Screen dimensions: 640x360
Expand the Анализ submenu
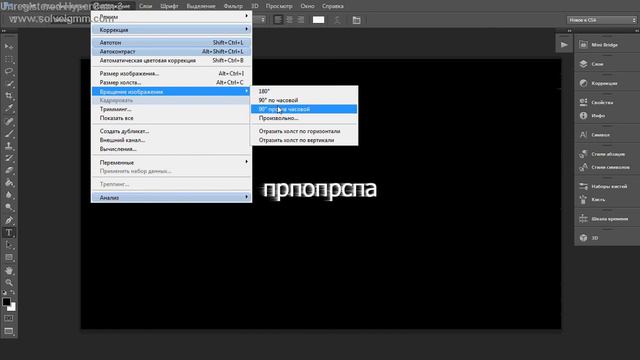[171, 198]
